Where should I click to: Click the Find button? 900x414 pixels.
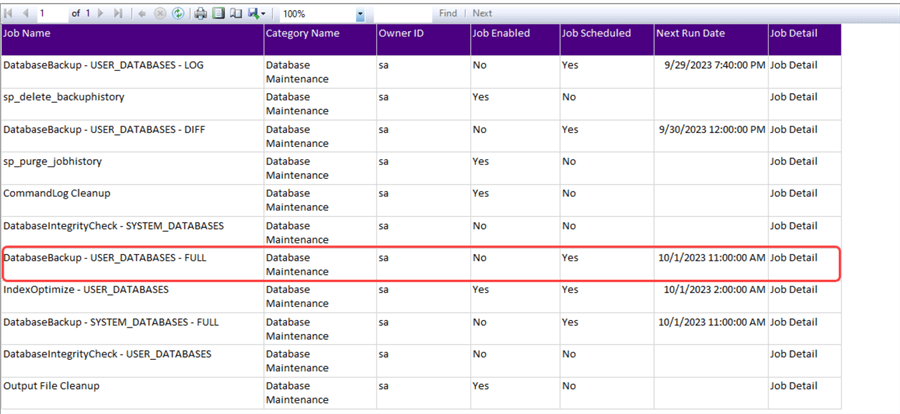pyautogui.click(x=448, y=13)
